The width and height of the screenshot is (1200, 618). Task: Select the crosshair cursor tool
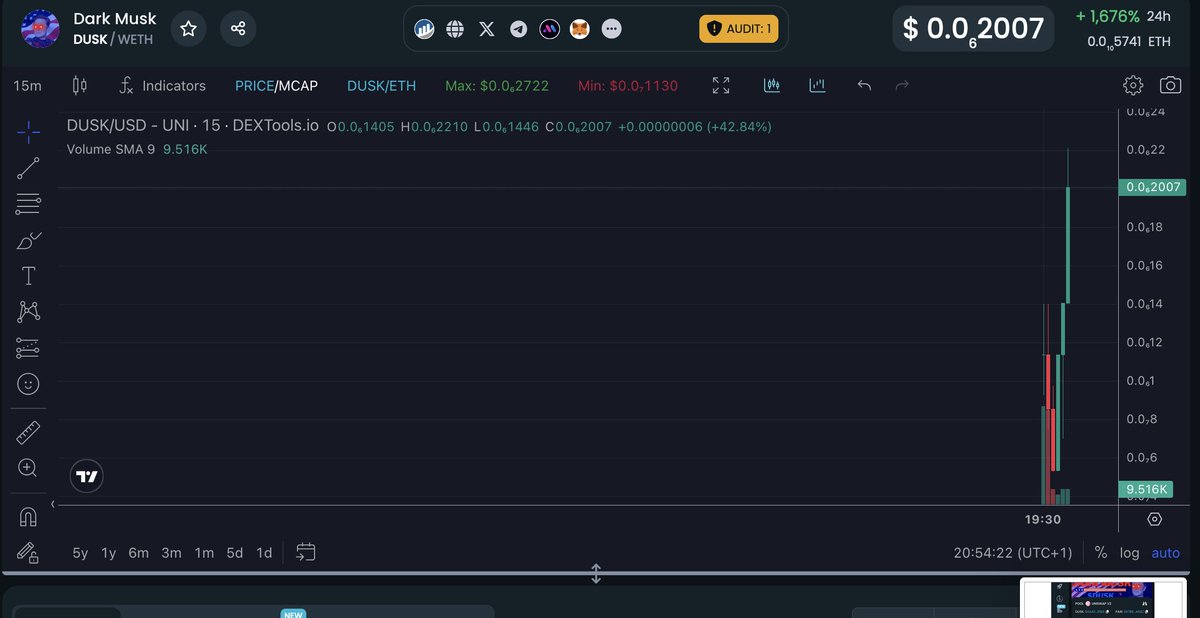pyautogui.click(x=28, y=132)
